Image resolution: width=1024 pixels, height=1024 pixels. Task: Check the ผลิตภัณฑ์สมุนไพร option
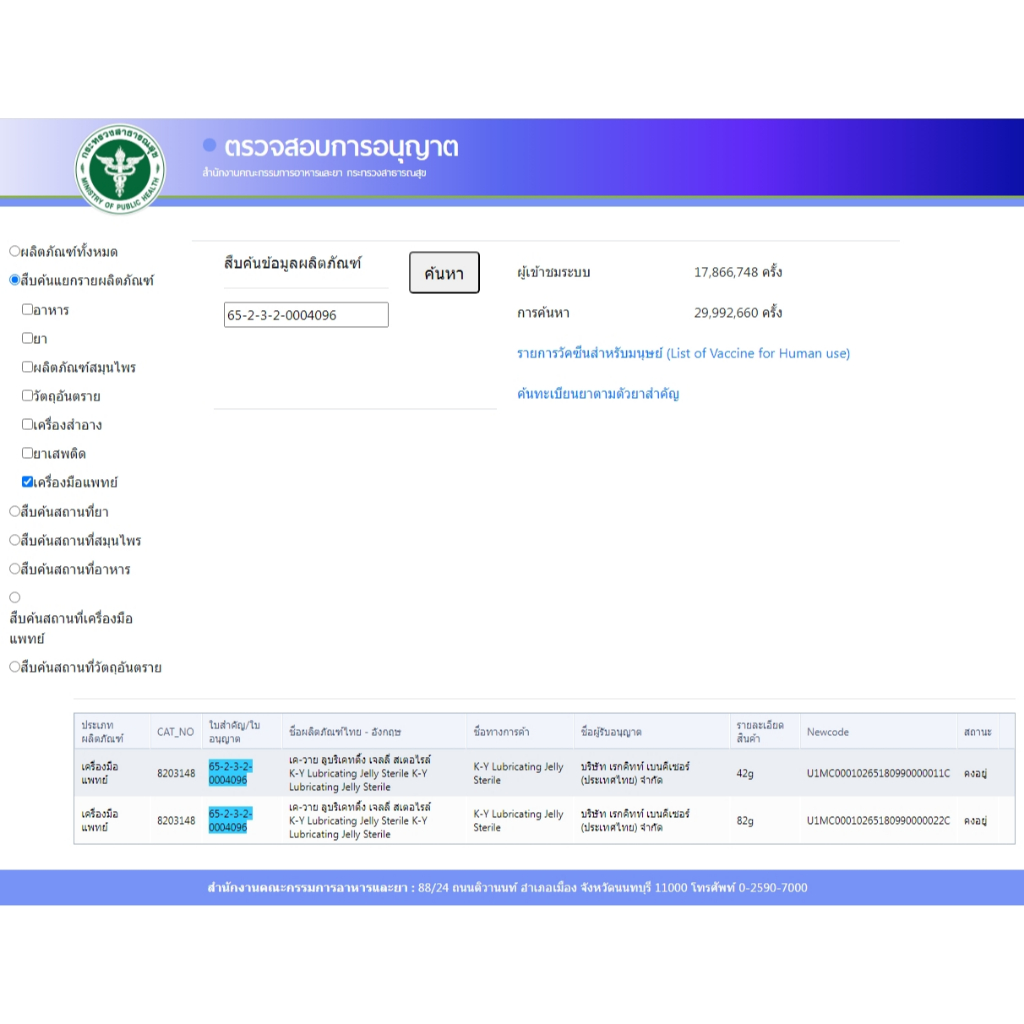click(28, 367)
